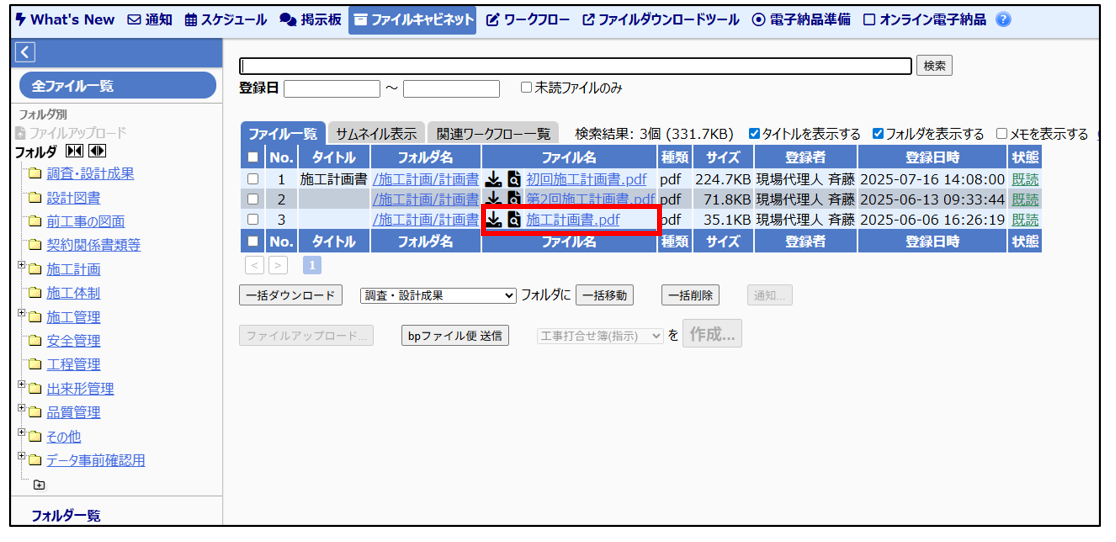Screen dimensions: 1116x542
Task: Open the 安全管理 folder in the sidebar
Action: pyautogui.click(x=73, y=341)
